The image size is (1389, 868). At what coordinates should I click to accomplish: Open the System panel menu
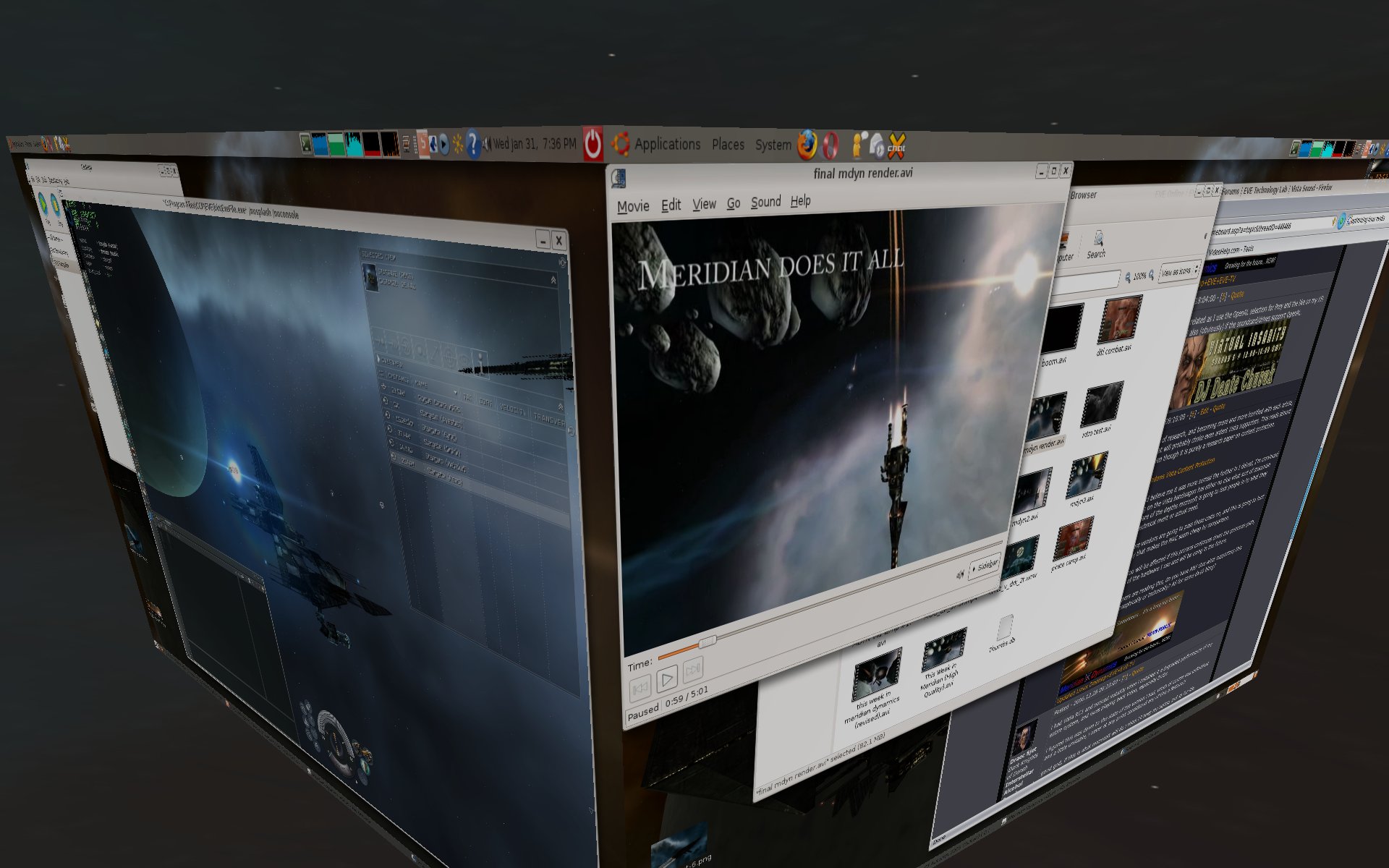point(773,145)
